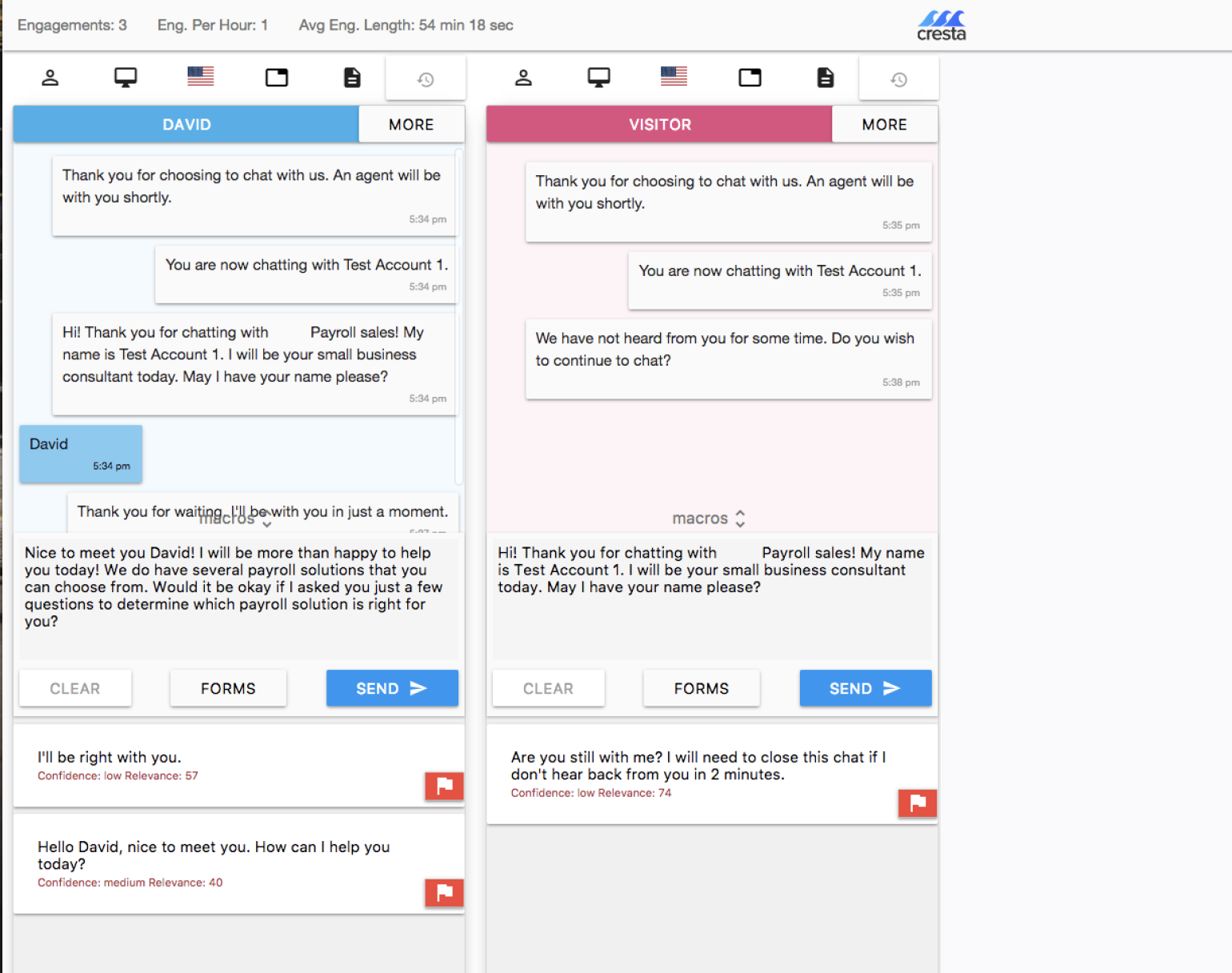Switch to the DAVID tab
The image size is (1232, 973).
[x=186, y=125]
